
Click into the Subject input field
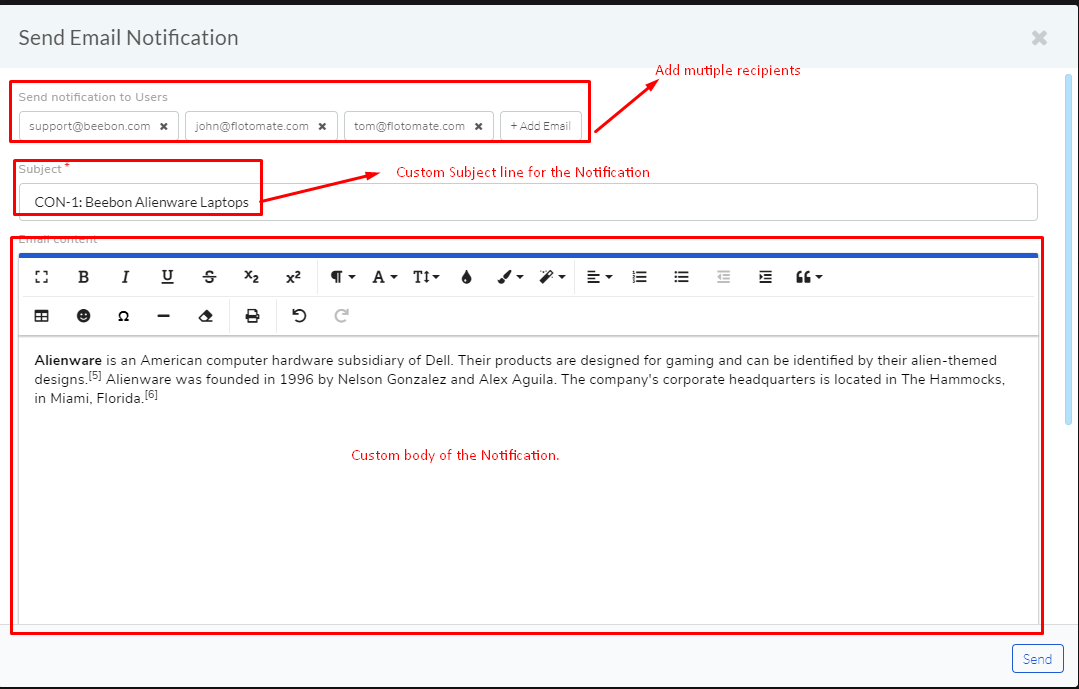528,202
